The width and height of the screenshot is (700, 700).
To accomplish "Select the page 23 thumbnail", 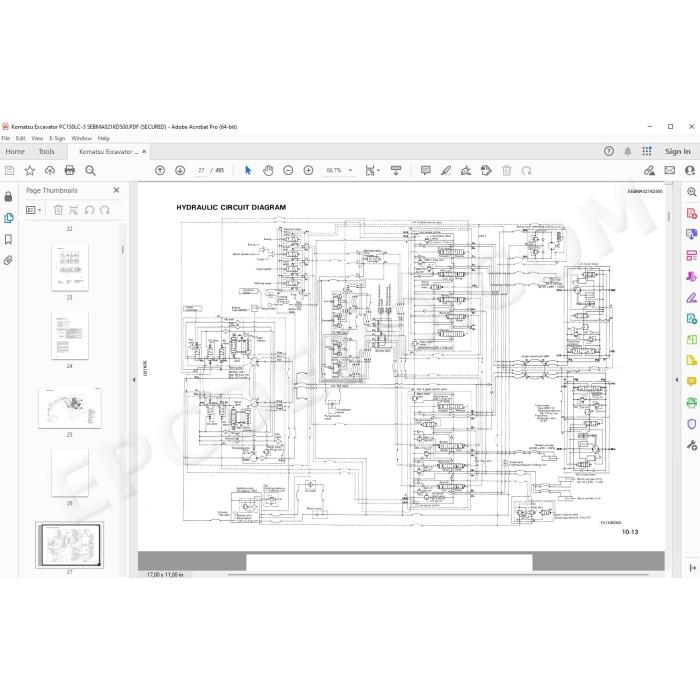I will point(70,267).
